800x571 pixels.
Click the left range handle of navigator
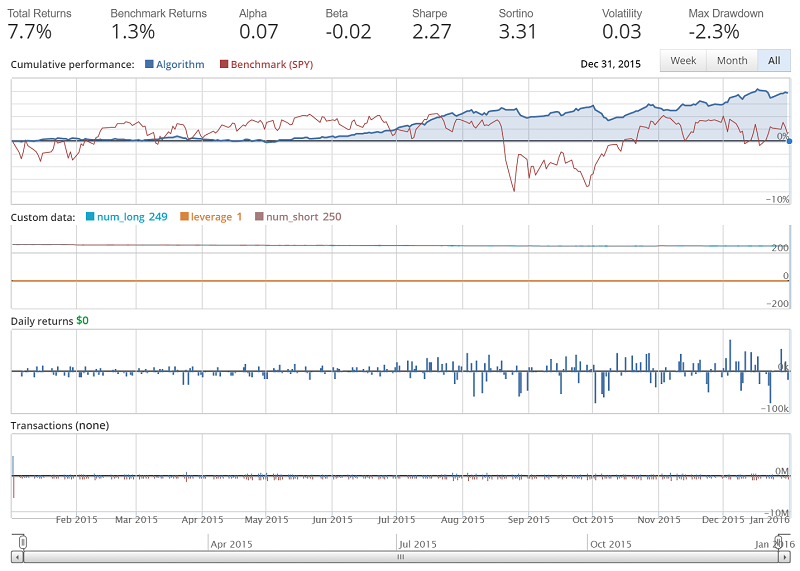(23, 542)
